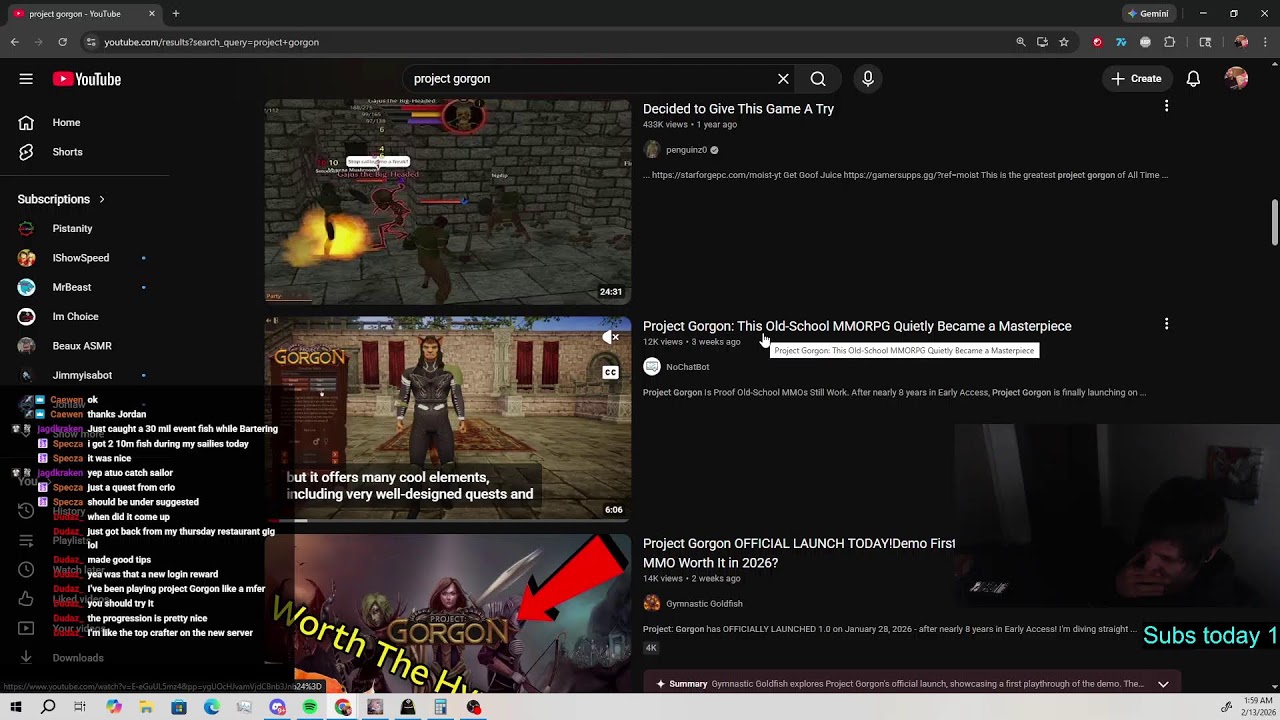The width and height of the screenshot is (1280, 720).
Task: Open the gray round extension icon
Action: 1145,42
